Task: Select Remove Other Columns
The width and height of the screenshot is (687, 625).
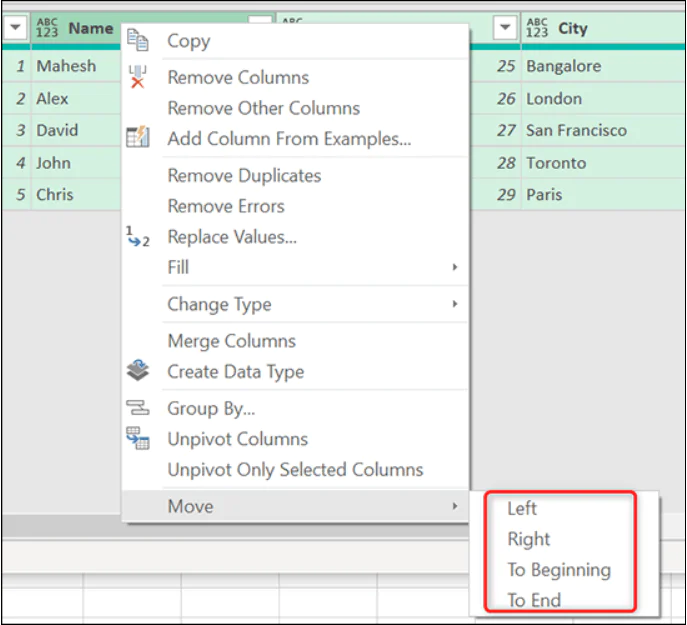Action: [x=295, y=108]
